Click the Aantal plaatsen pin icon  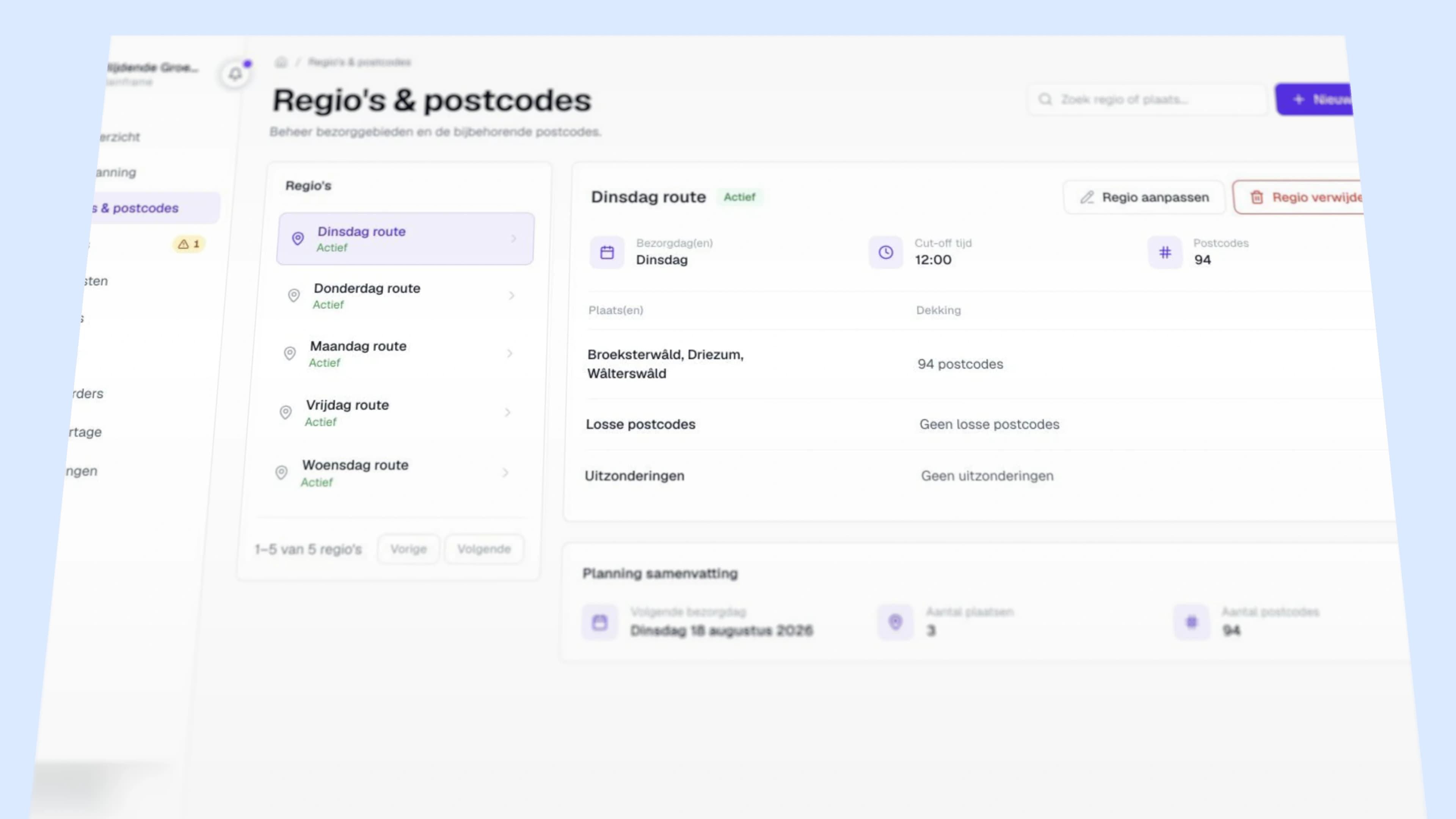(x=895, y=622)
